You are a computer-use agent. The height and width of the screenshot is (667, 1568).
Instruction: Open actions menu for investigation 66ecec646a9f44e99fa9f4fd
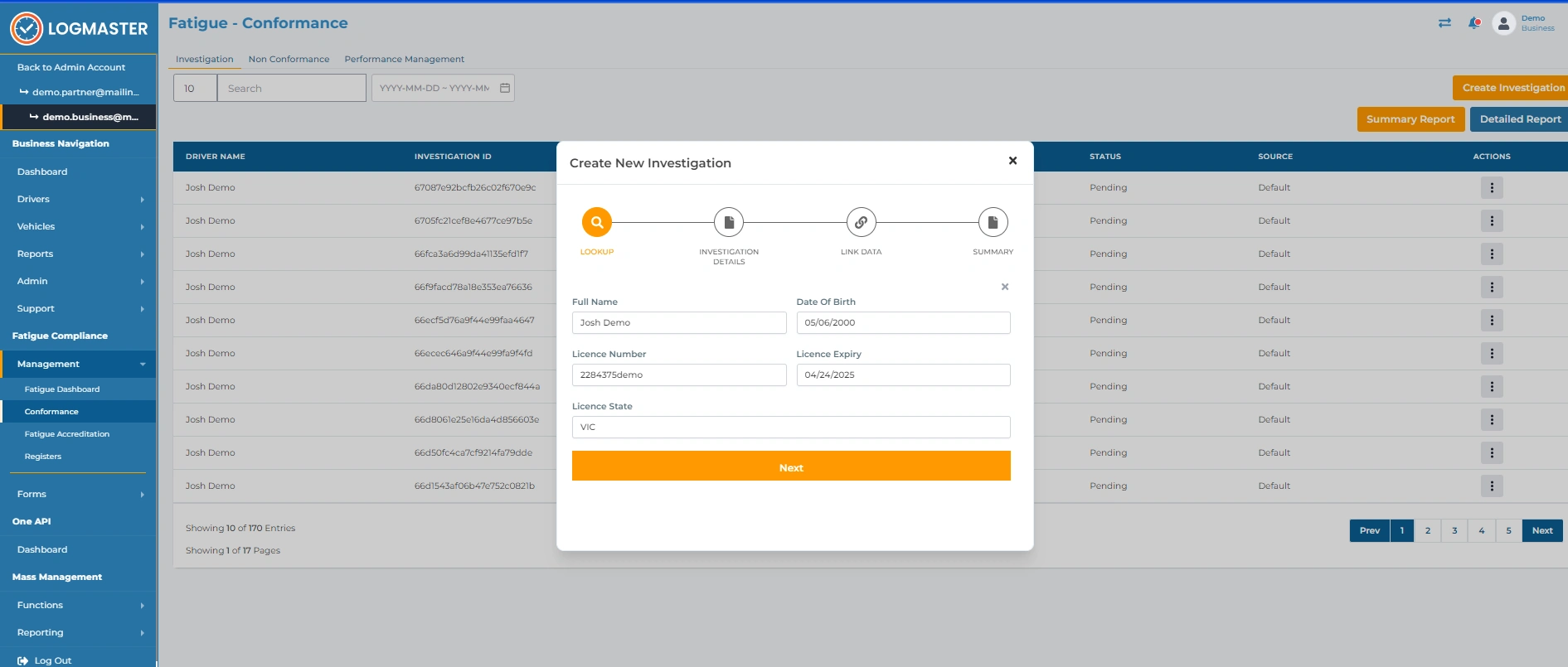point(1492,354)
